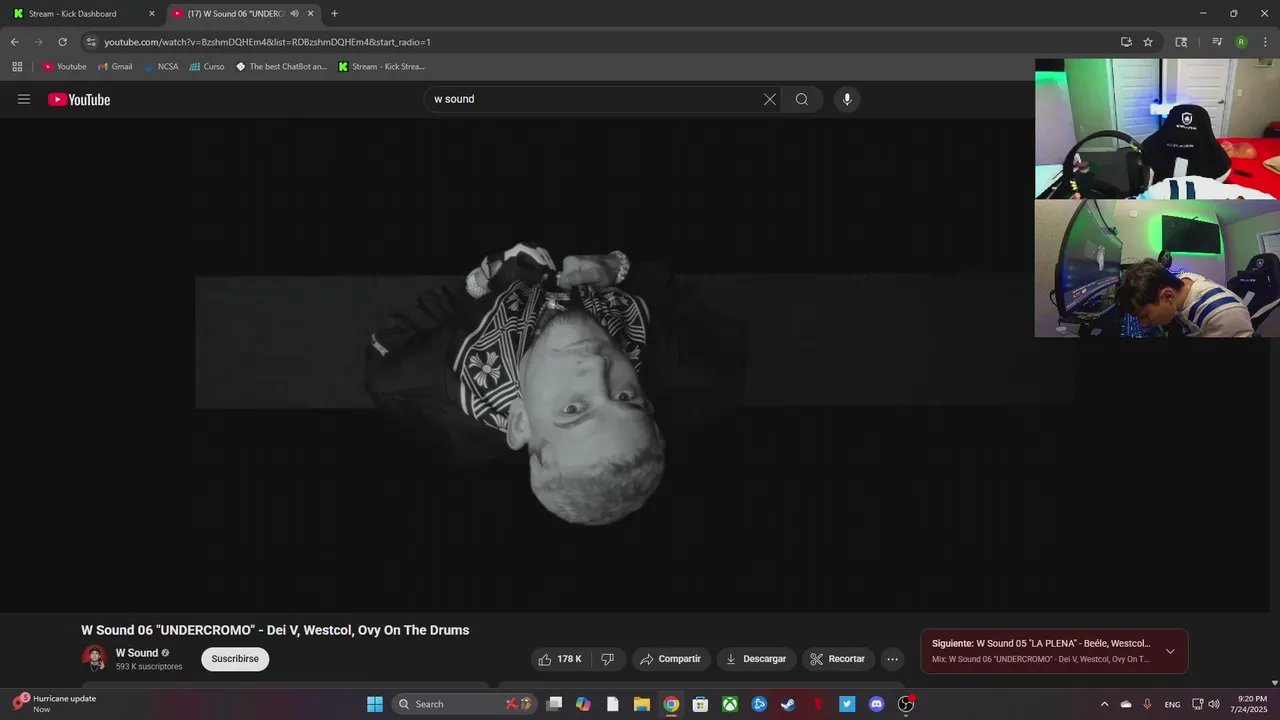Click the YouTube URL address bar
This screenshot has width=1280, height=720.
pyautogui.click(x=600, y=42)
